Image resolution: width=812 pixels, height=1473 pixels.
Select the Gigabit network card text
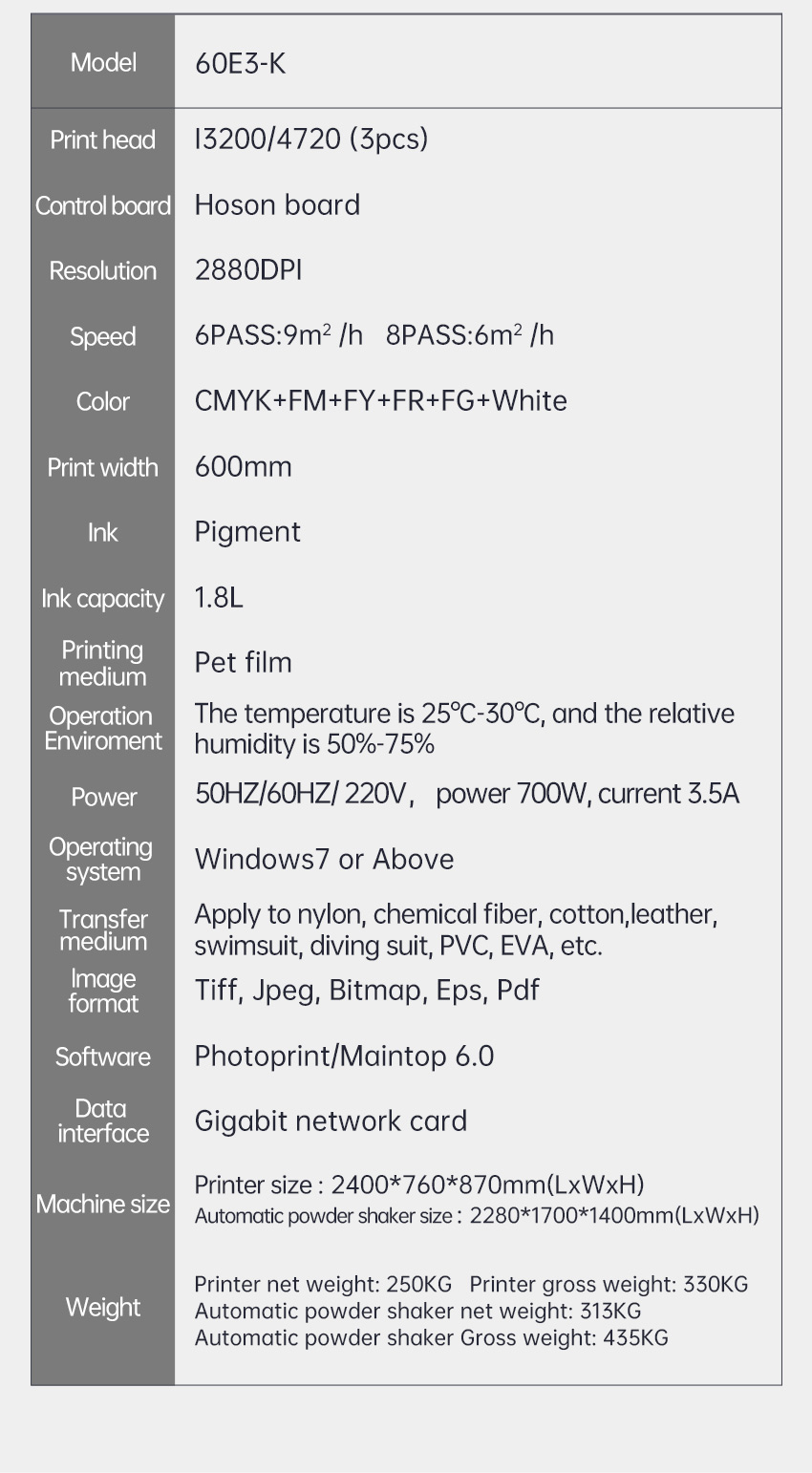(x=331, y=1121)
